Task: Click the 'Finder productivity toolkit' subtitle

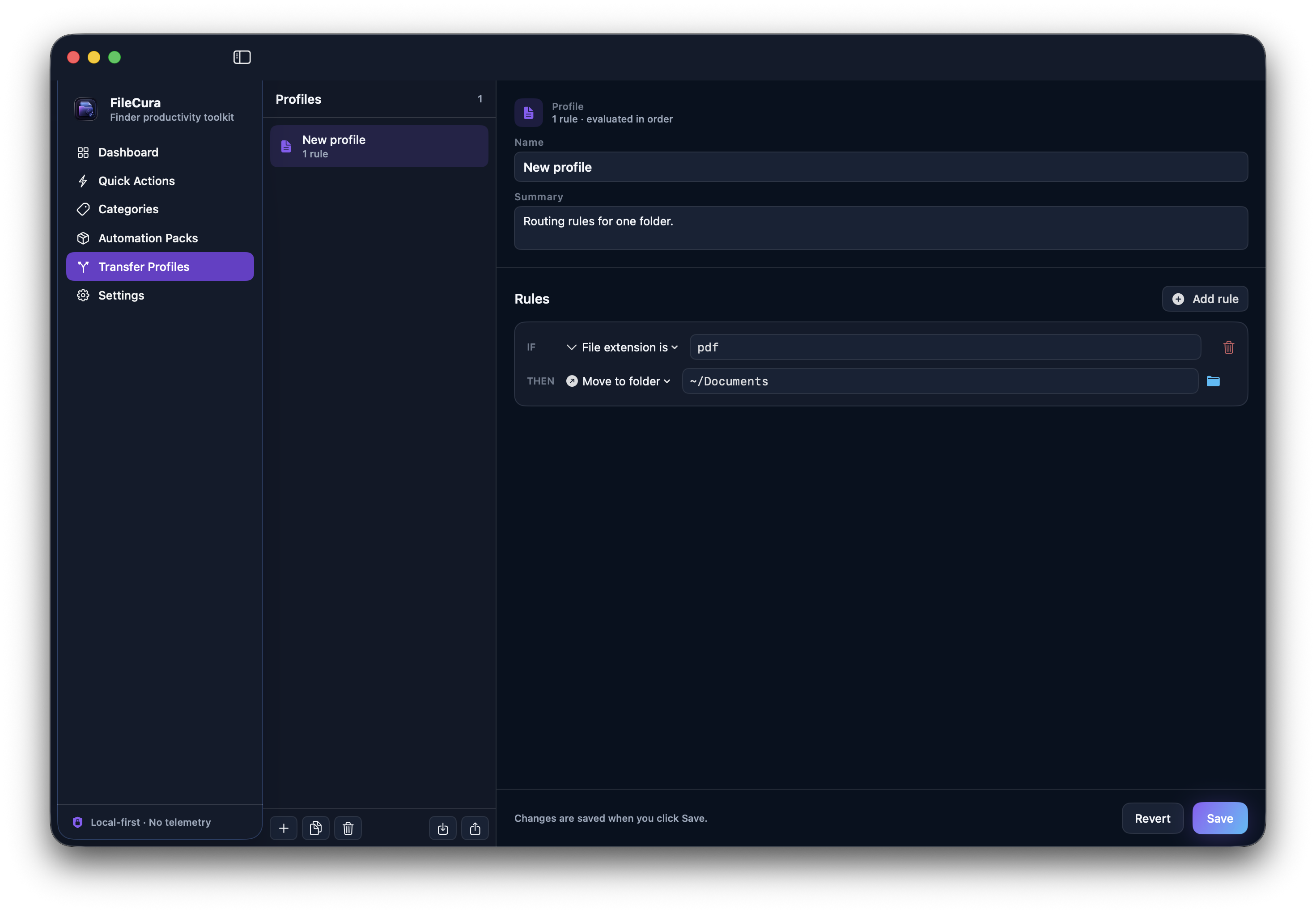Action: (172, 117)
